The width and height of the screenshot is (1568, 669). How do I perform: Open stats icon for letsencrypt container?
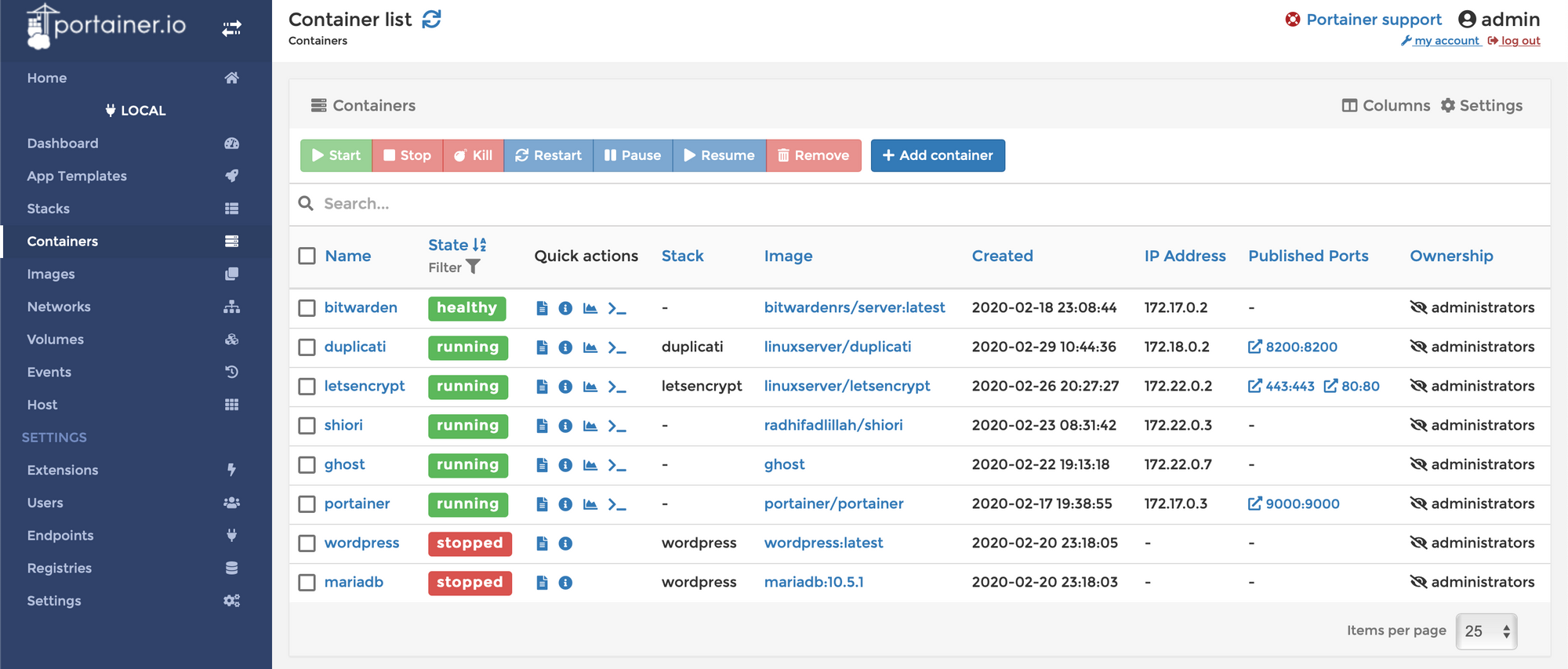[590, 387]
